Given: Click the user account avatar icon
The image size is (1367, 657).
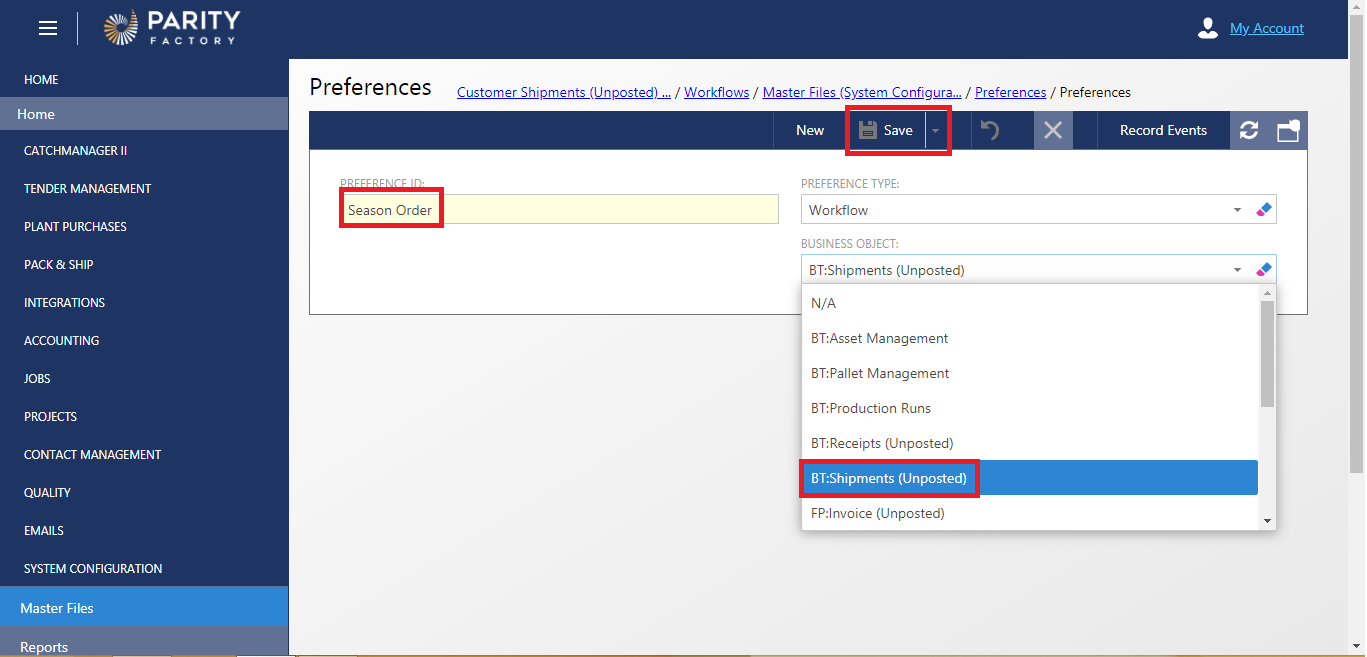Looking at the screenshot, I should 1208,28.
